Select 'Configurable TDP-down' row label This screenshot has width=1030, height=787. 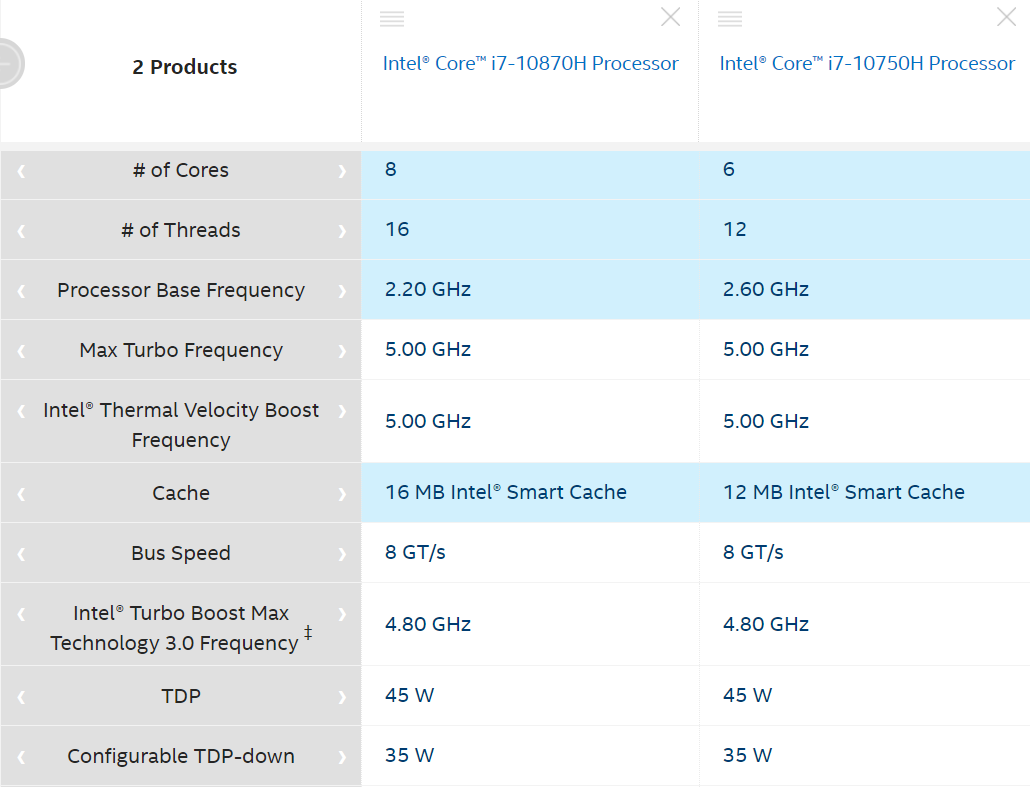(x=181, y=756)
